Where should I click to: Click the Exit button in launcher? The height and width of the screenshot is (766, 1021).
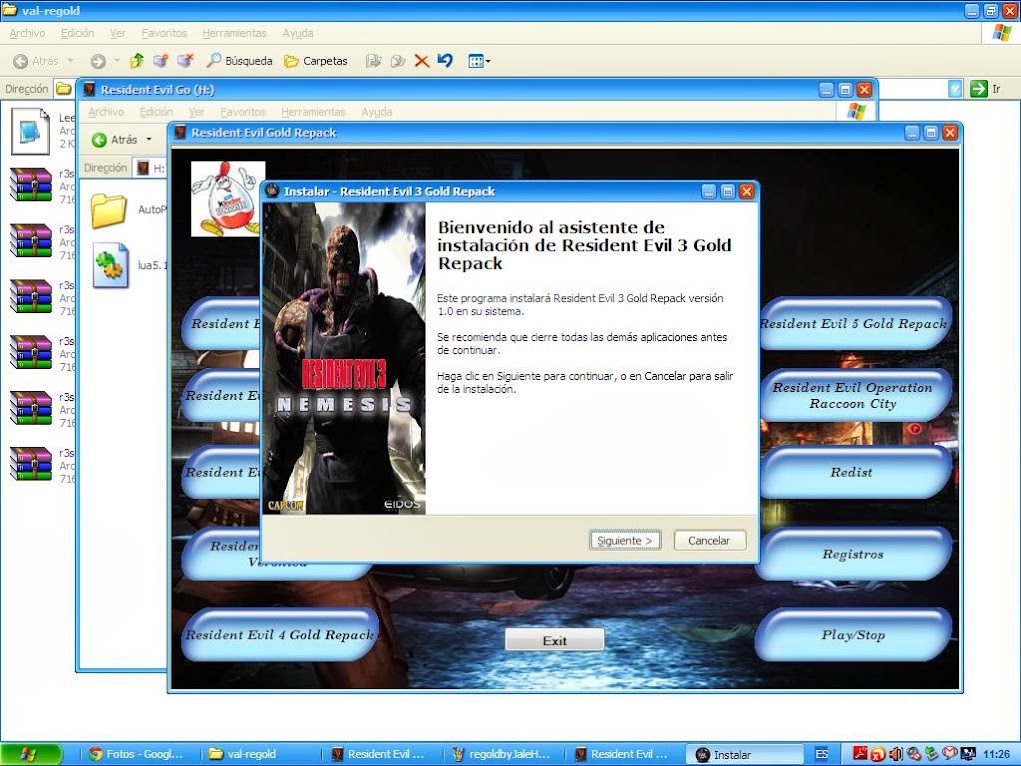click(x=555, y=640)
